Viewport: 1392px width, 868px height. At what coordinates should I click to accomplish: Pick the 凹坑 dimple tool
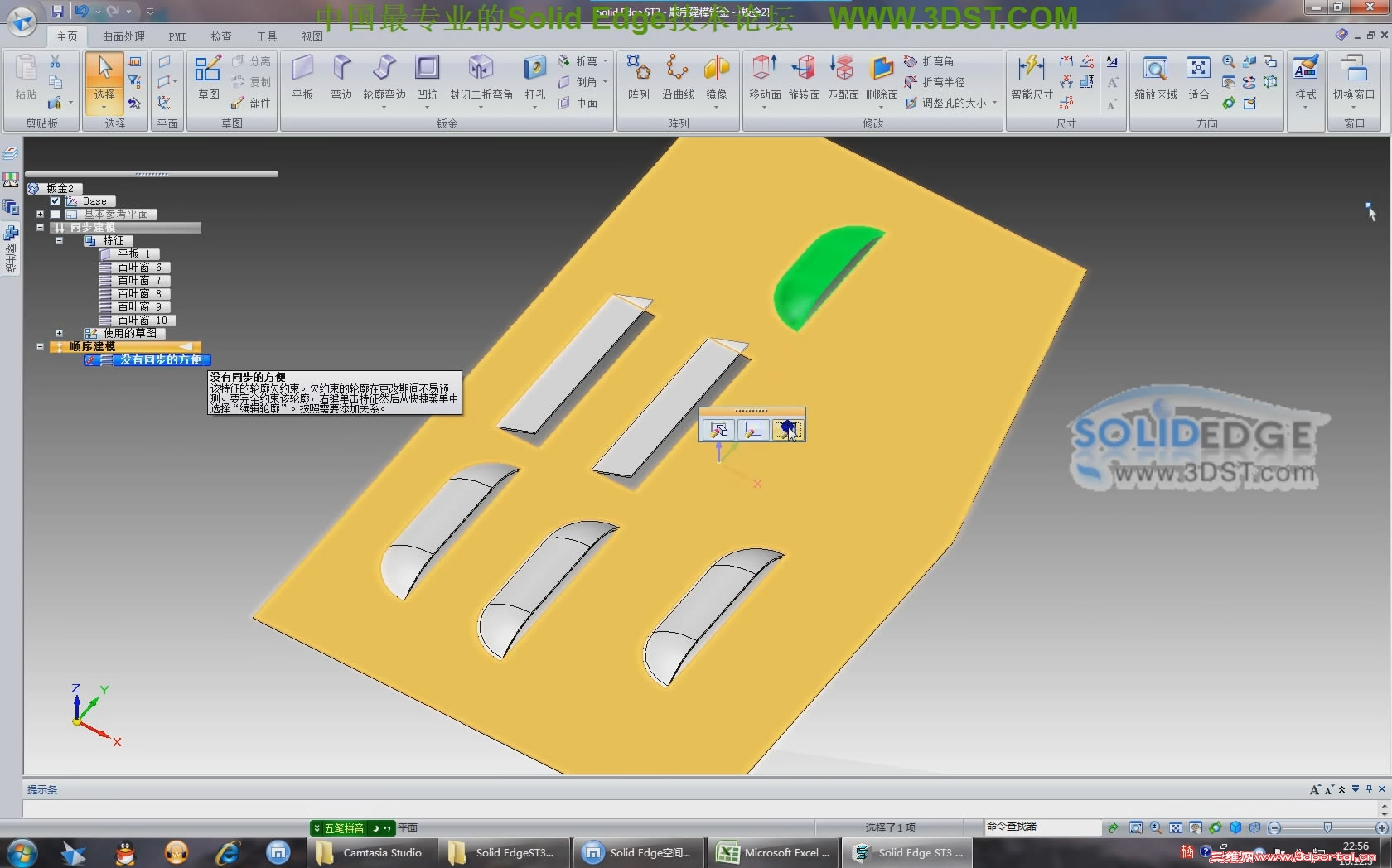pos(428,80)
